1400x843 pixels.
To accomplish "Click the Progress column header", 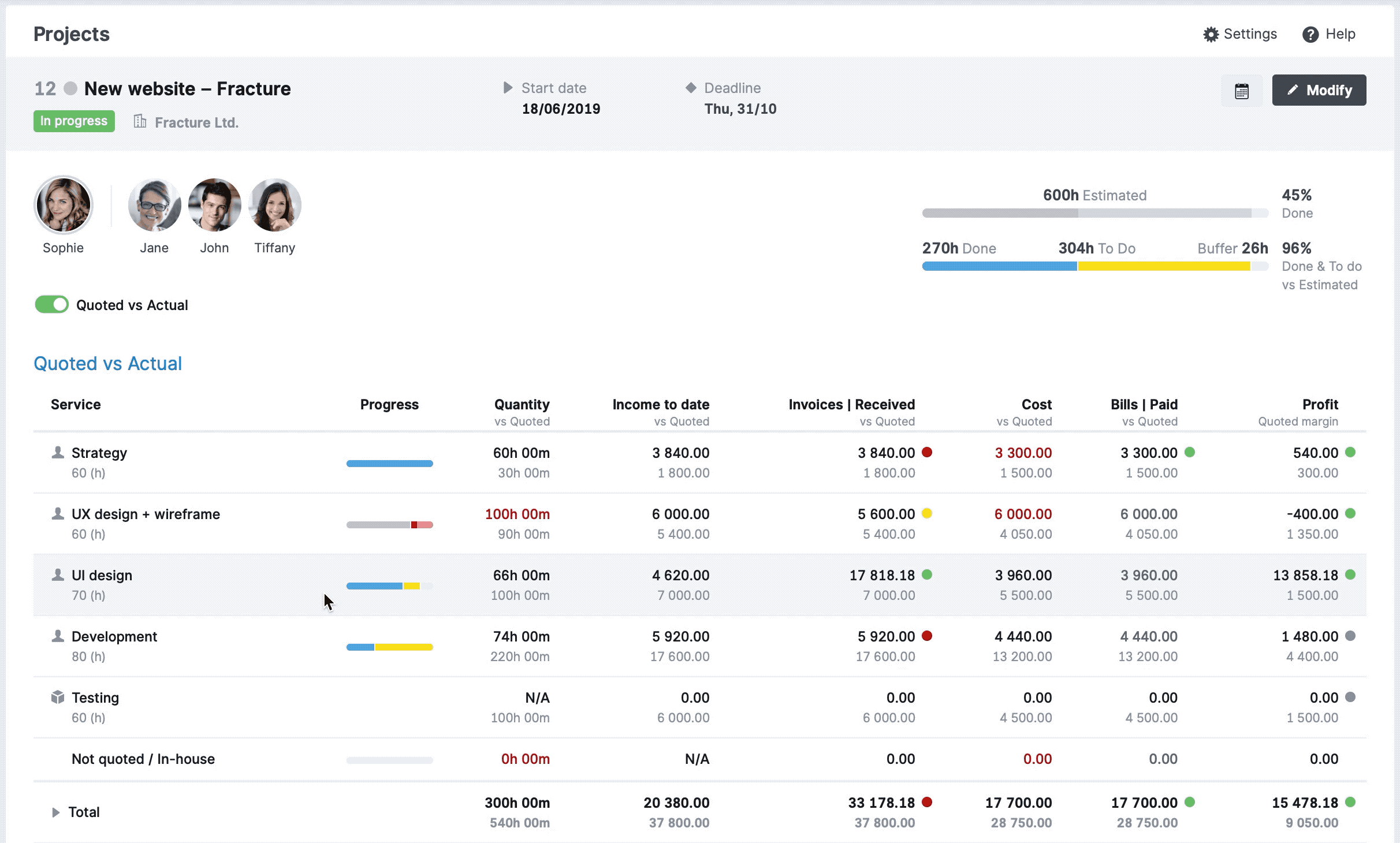I will (389, 404).
